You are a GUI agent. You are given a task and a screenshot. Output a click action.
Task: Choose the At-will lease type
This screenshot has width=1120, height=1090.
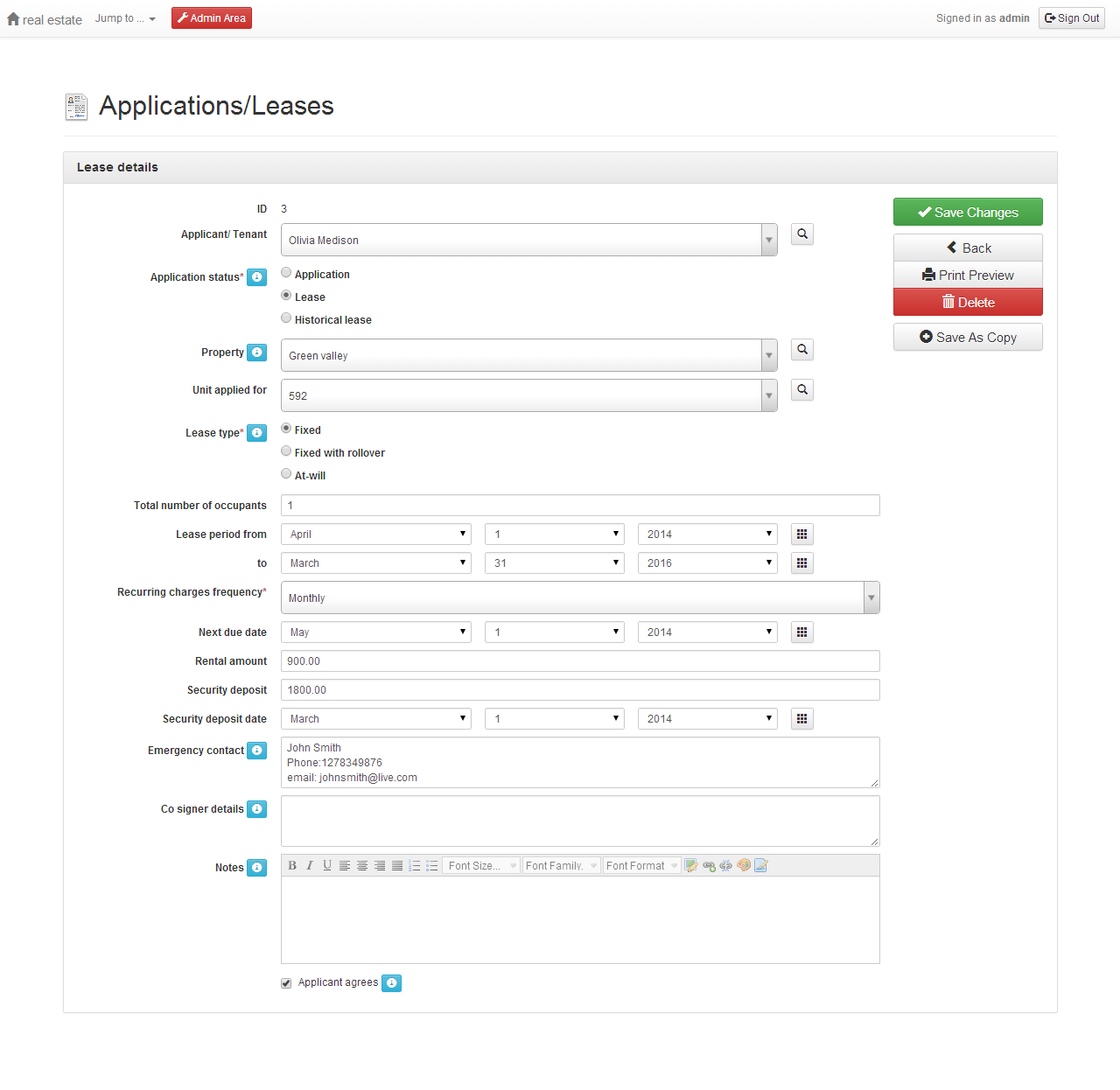[286, 474]
